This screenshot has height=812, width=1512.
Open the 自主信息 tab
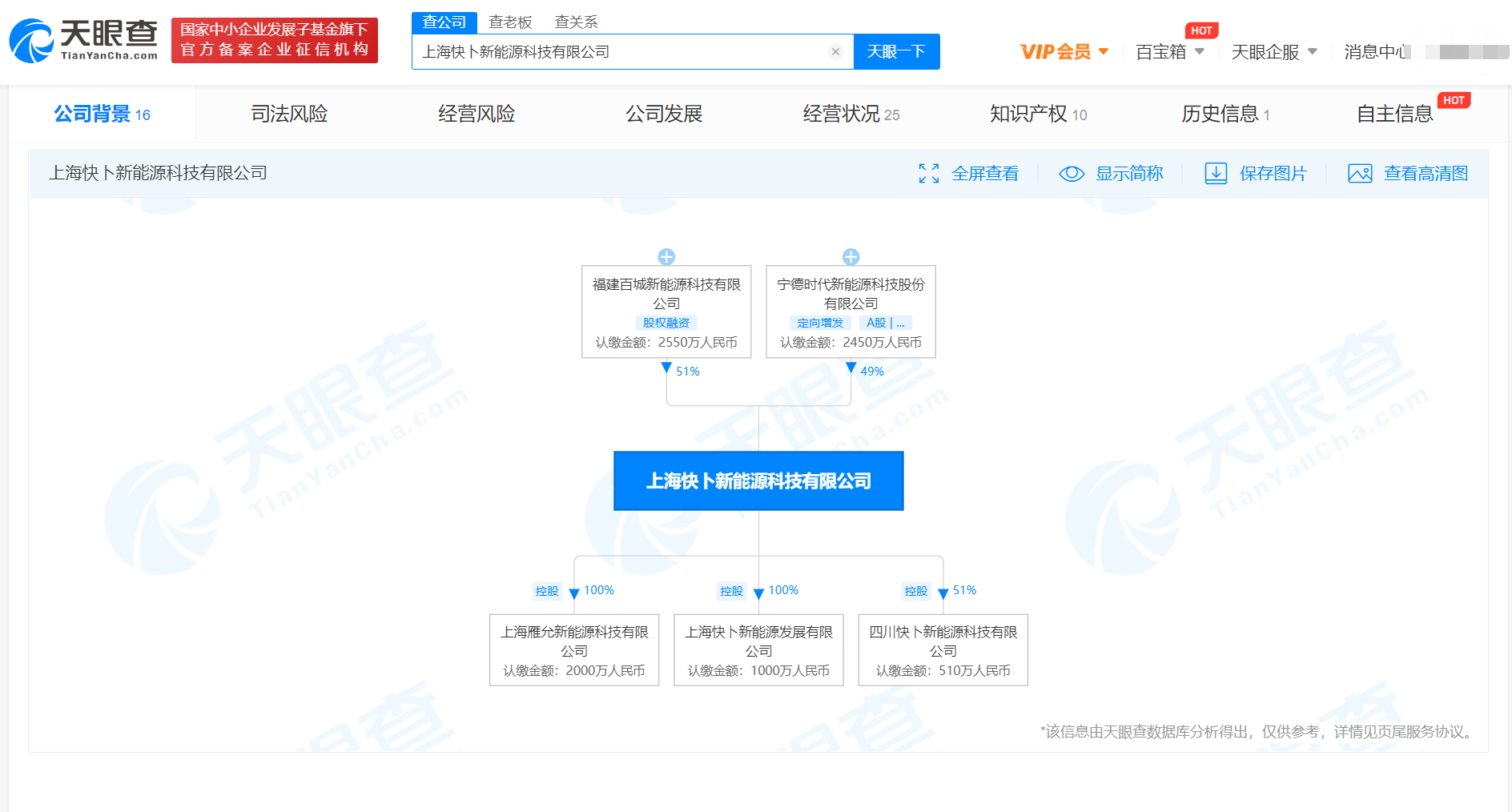tap(1394, 115)
